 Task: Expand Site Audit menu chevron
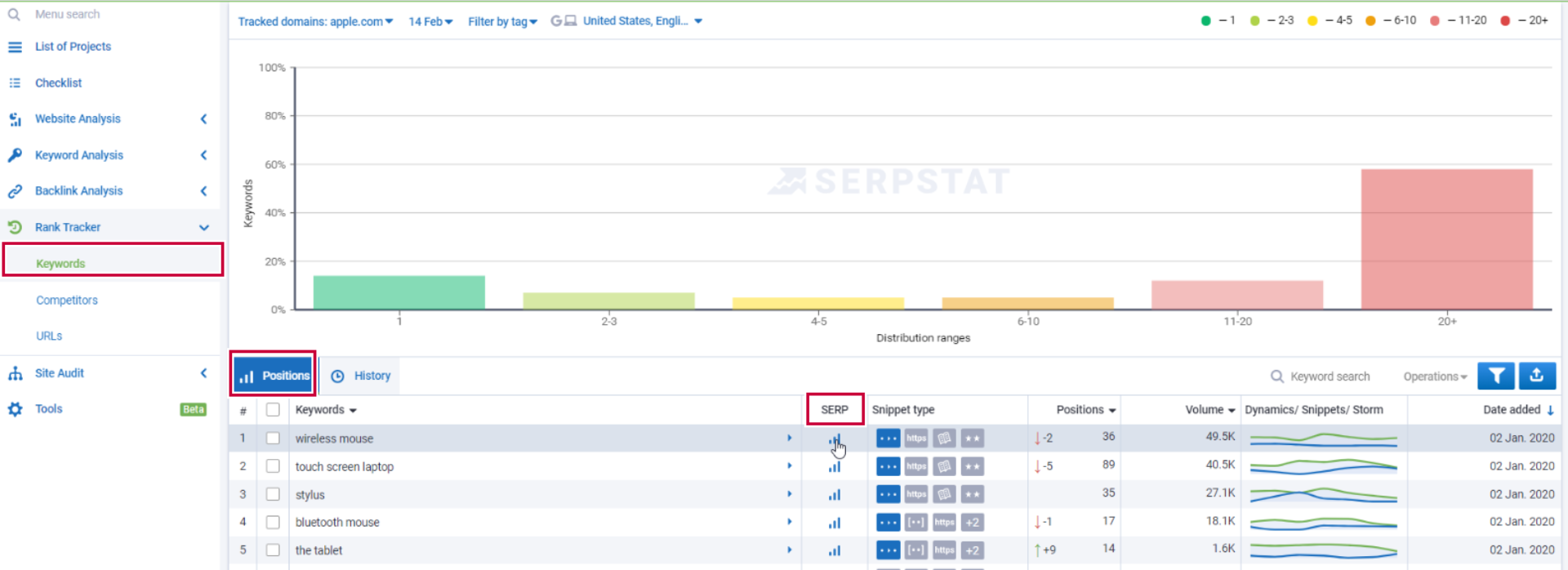pos(203,373)
